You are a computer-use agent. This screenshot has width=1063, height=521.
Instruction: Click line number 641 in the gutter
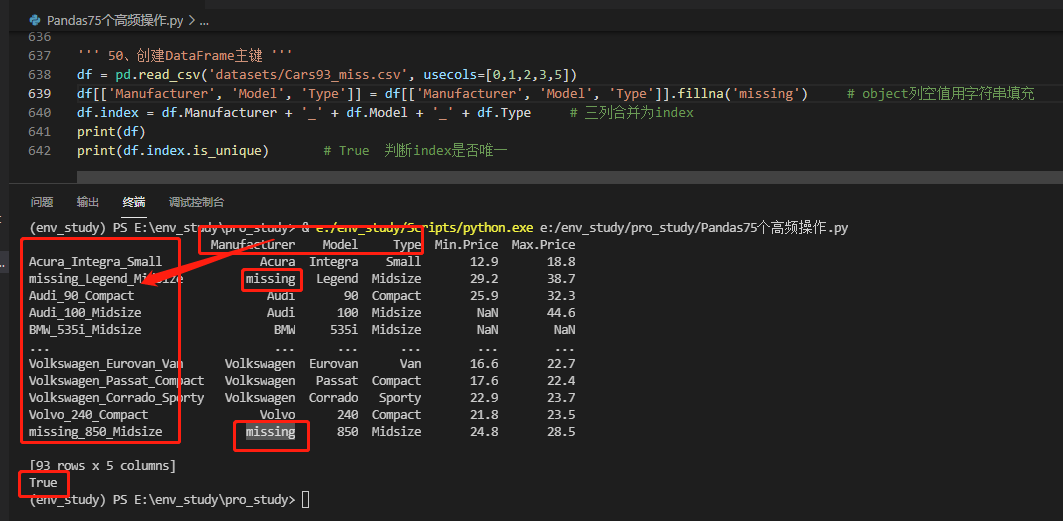click(x=39, y=131)
